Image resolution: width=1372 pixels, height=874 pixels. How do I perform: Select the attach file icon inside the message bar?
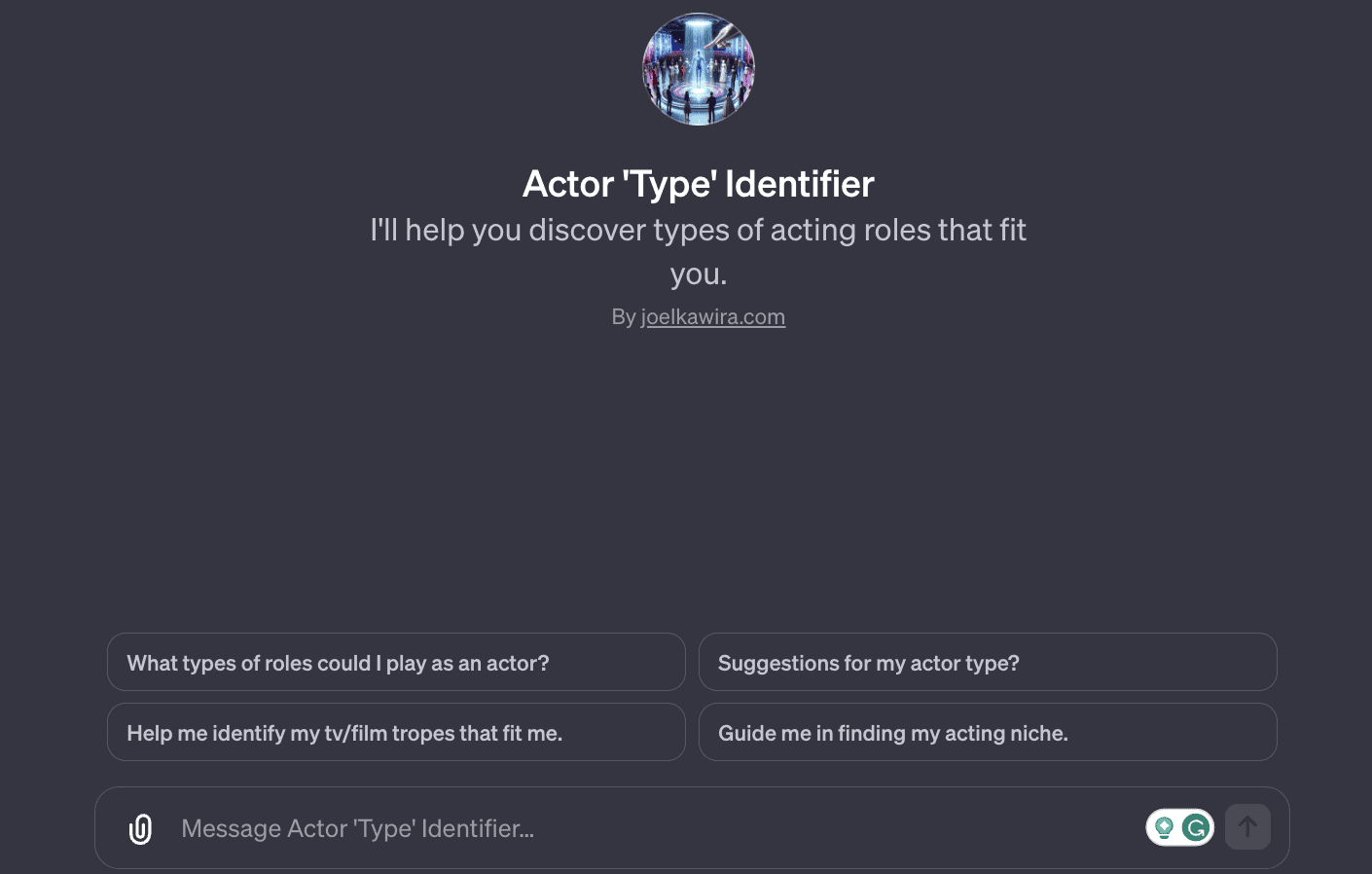coord(140,828)
